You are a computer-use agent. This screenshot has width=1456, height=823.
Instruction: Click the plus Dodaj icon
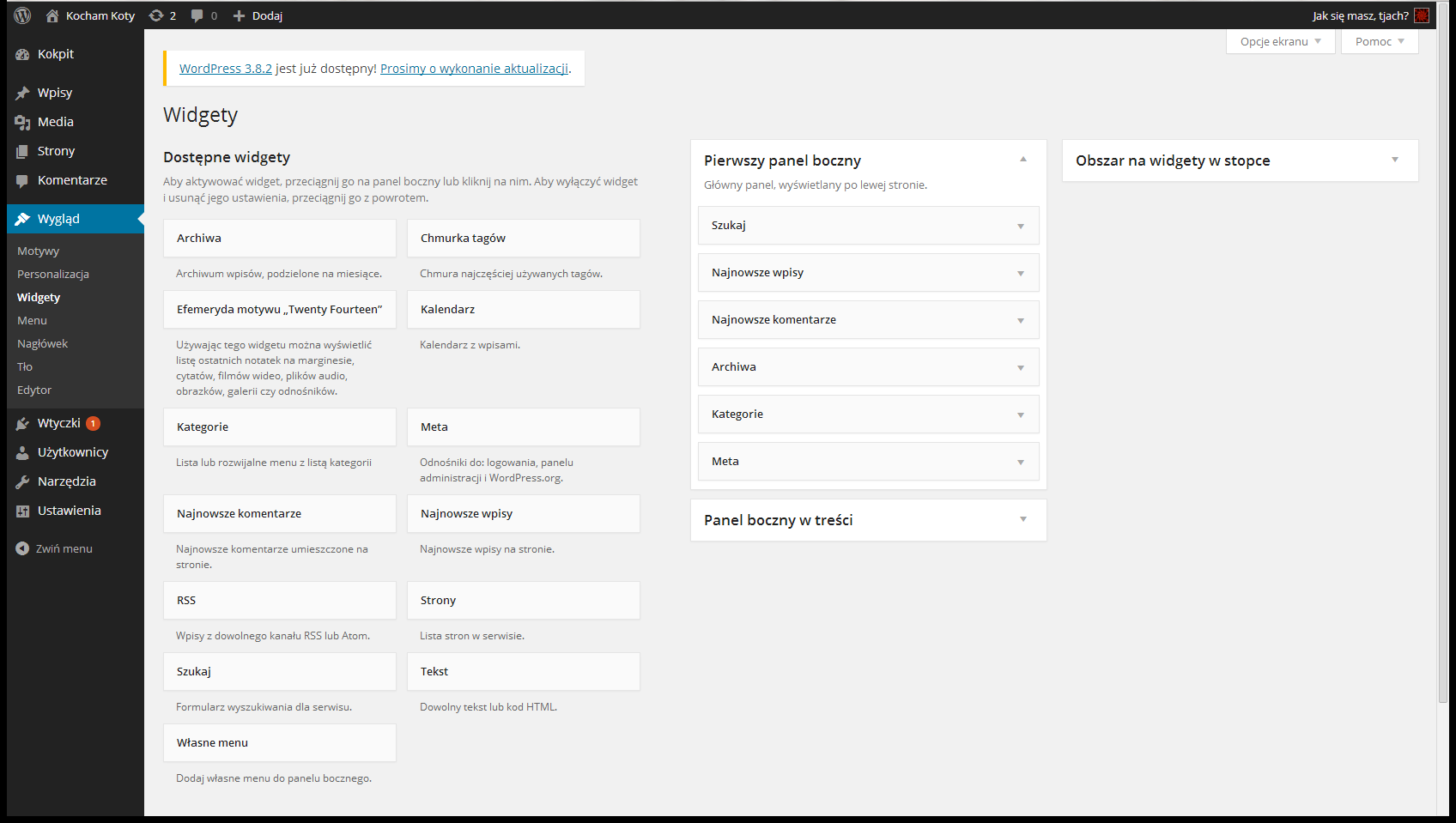[240, 15]
